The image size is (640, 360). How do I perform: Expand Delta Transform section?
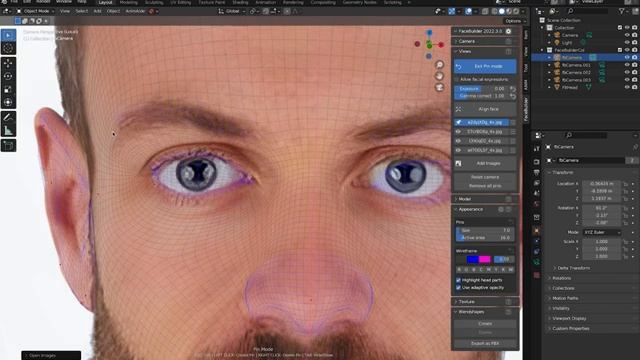tap(573, 268)
